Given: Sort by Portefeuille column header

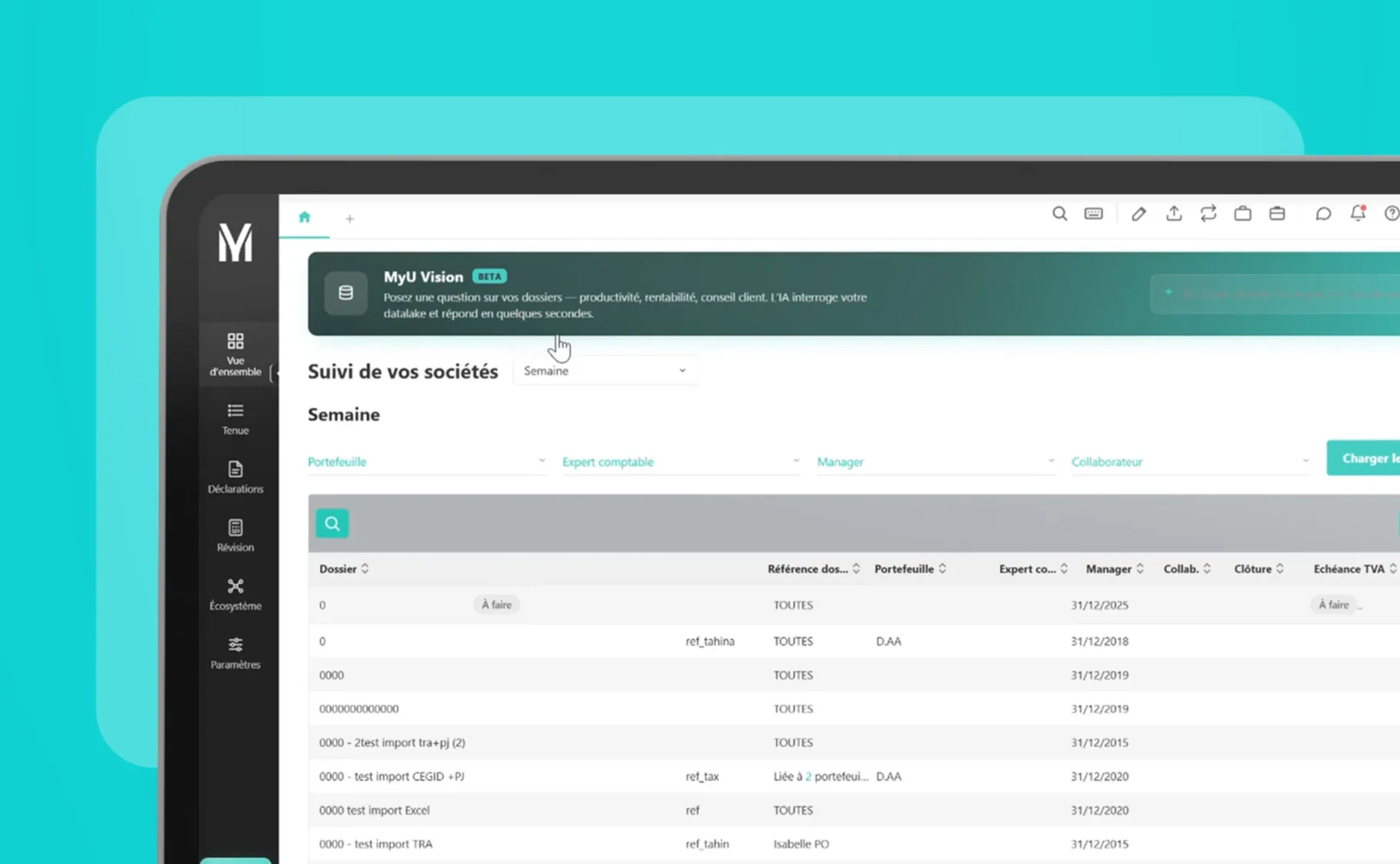Looking at the screenshot, I should click(911, 569).
